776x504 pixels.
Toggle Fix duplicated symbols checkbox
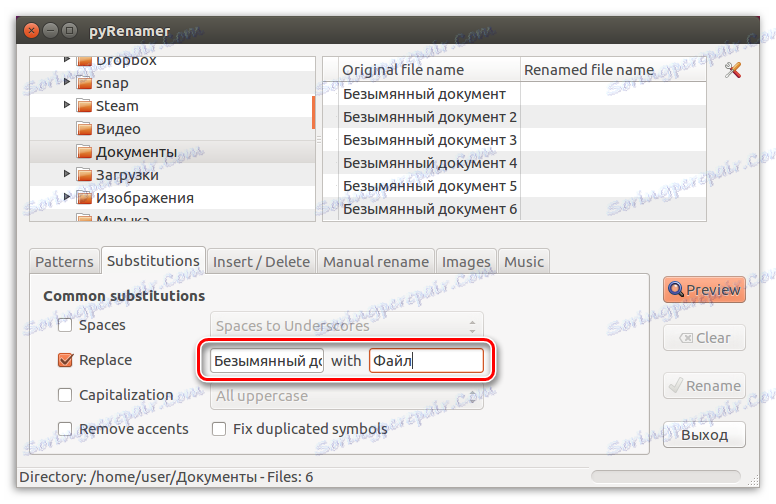[219, 429]
